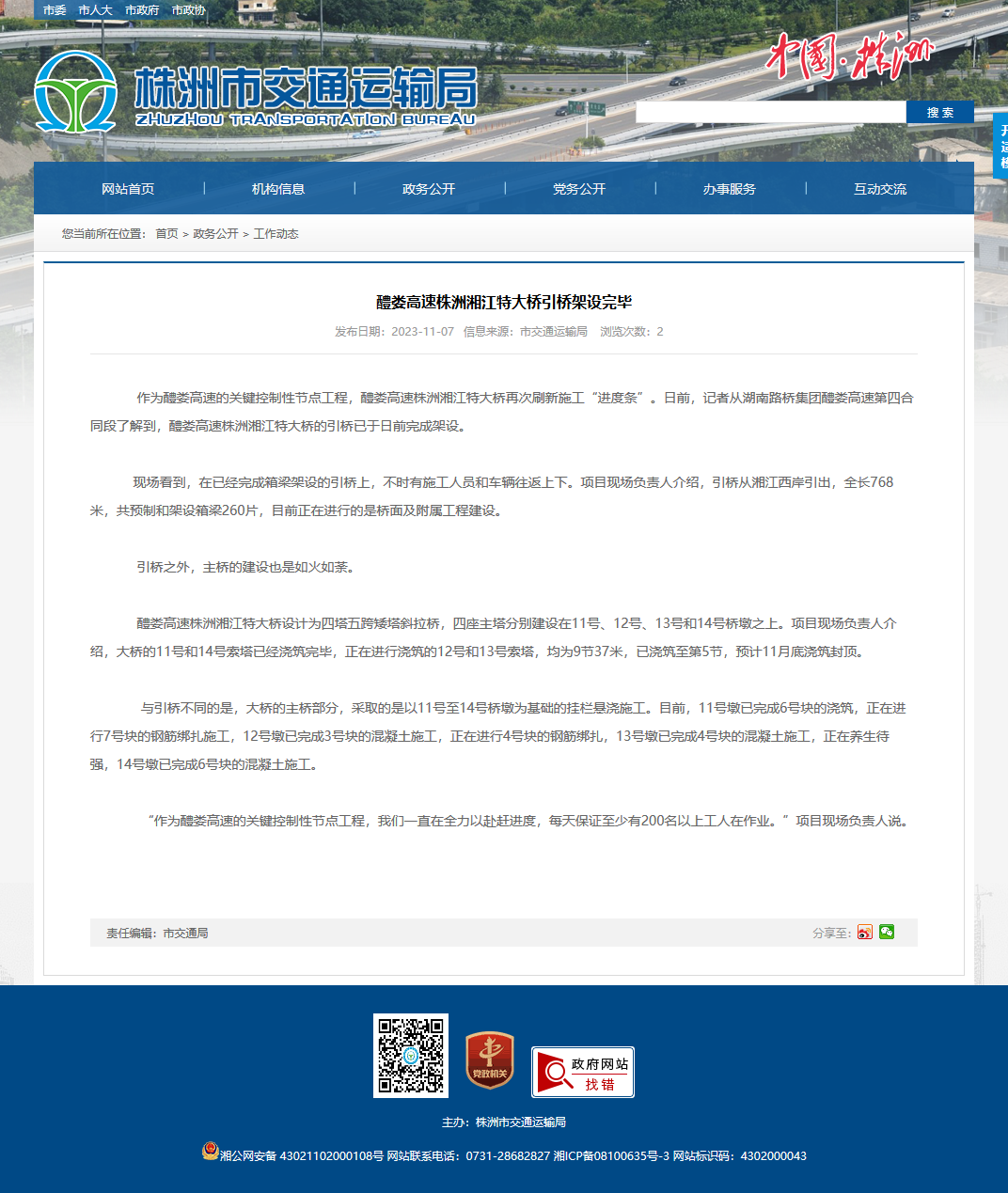Click 工作动态 in the breadcrumb
The height and width of the screenshot is (1193, 1008).
pos(276,234)
